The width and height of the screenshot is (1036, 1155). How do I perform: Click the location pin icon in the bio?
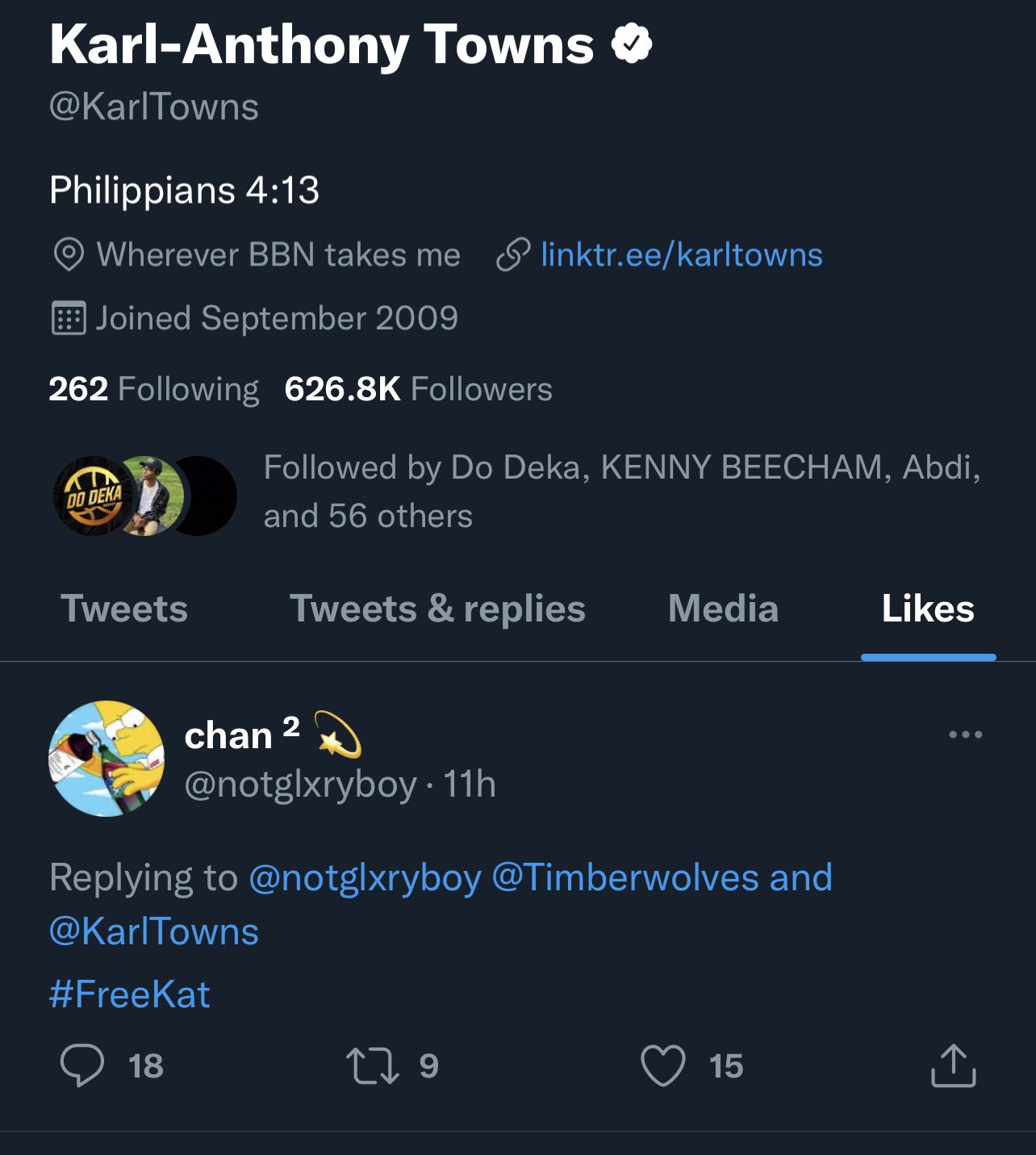point(69,253)
